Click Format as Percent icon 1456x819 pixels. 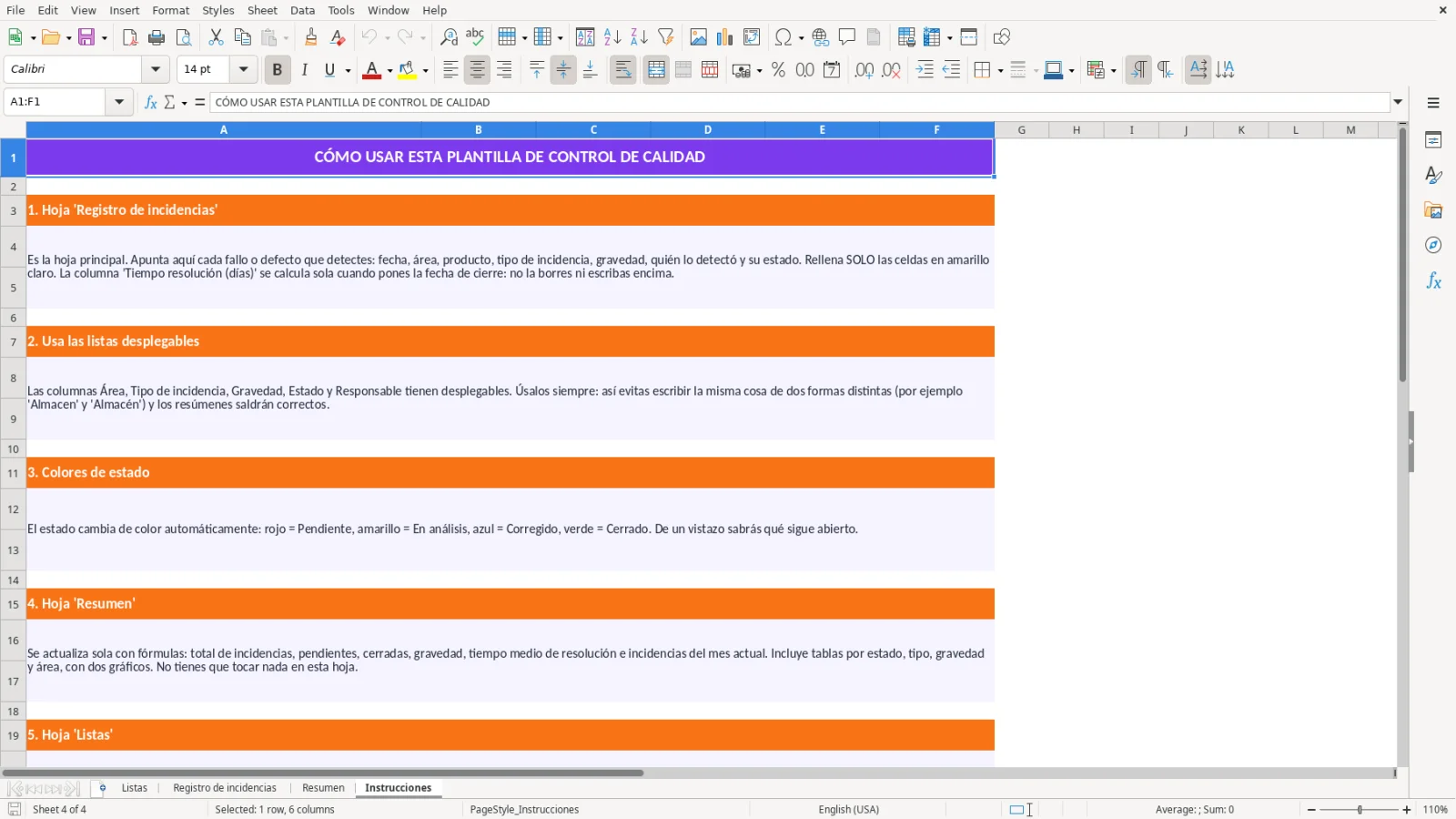pos(778,70)
